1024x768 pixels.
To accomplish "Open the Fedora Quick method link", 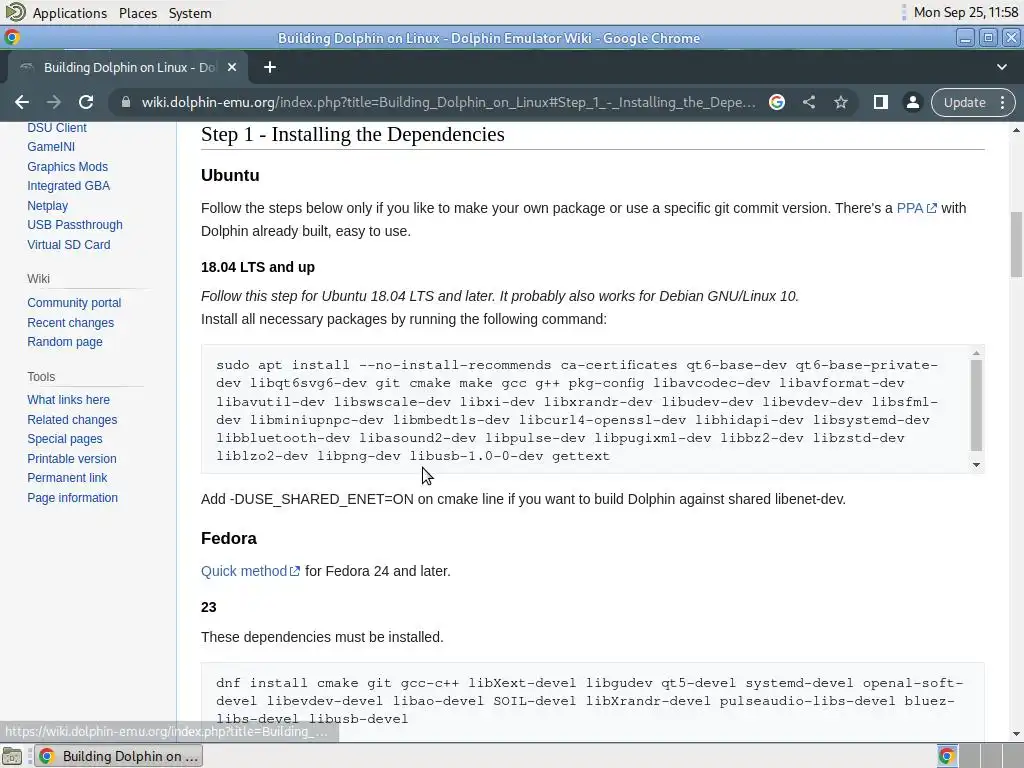I will click(x=250, y=571).
